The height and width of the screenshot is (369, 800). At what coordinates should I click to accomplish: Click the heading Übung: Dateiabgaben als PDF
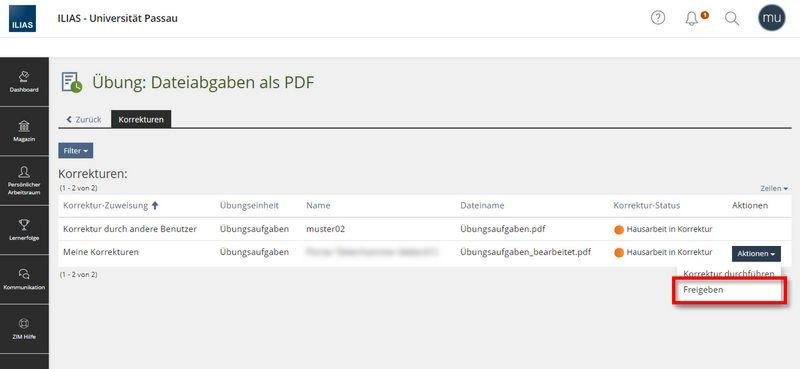click(203, 82)
